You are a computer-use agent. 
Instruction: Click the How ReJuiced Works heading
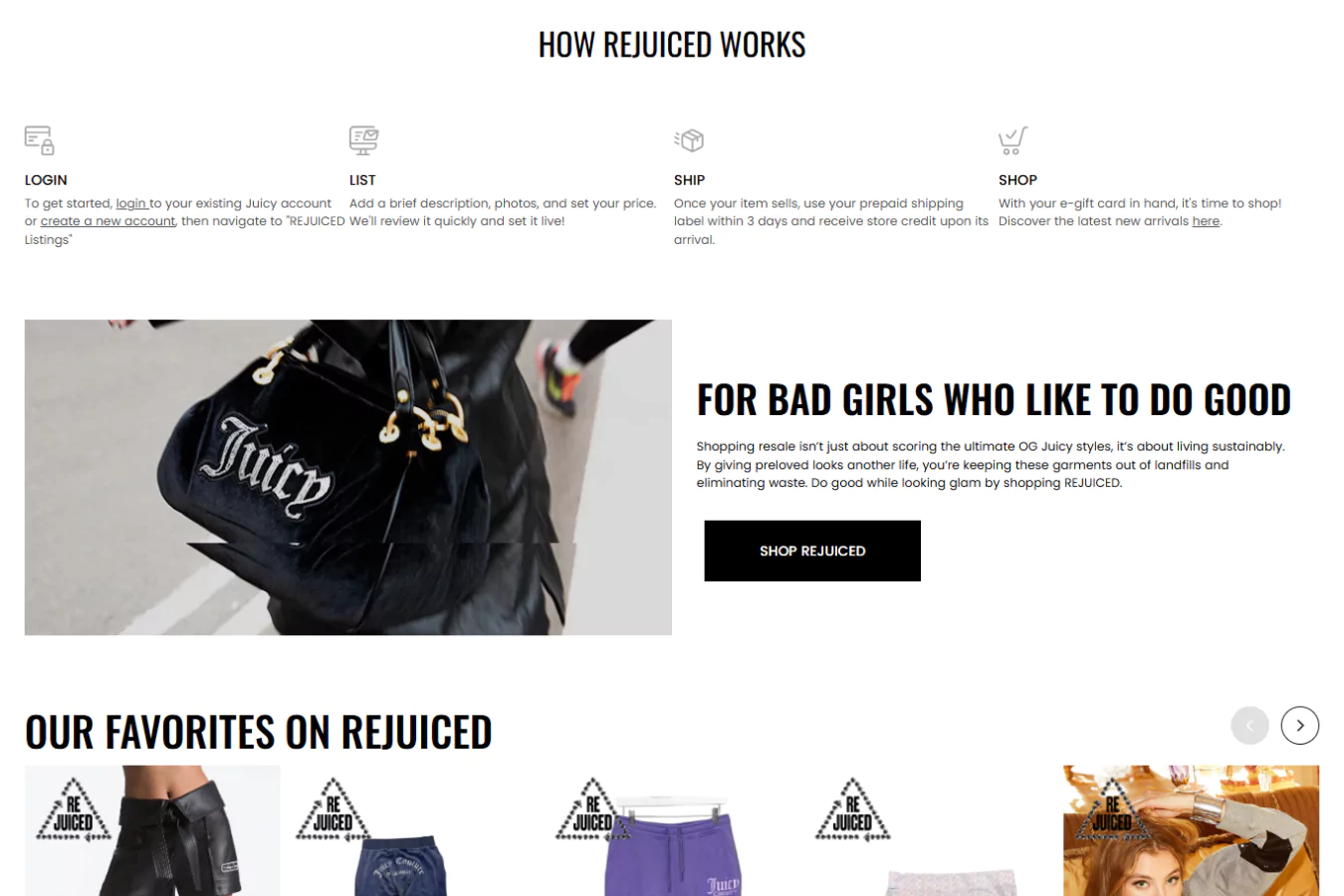coord(672,45)
